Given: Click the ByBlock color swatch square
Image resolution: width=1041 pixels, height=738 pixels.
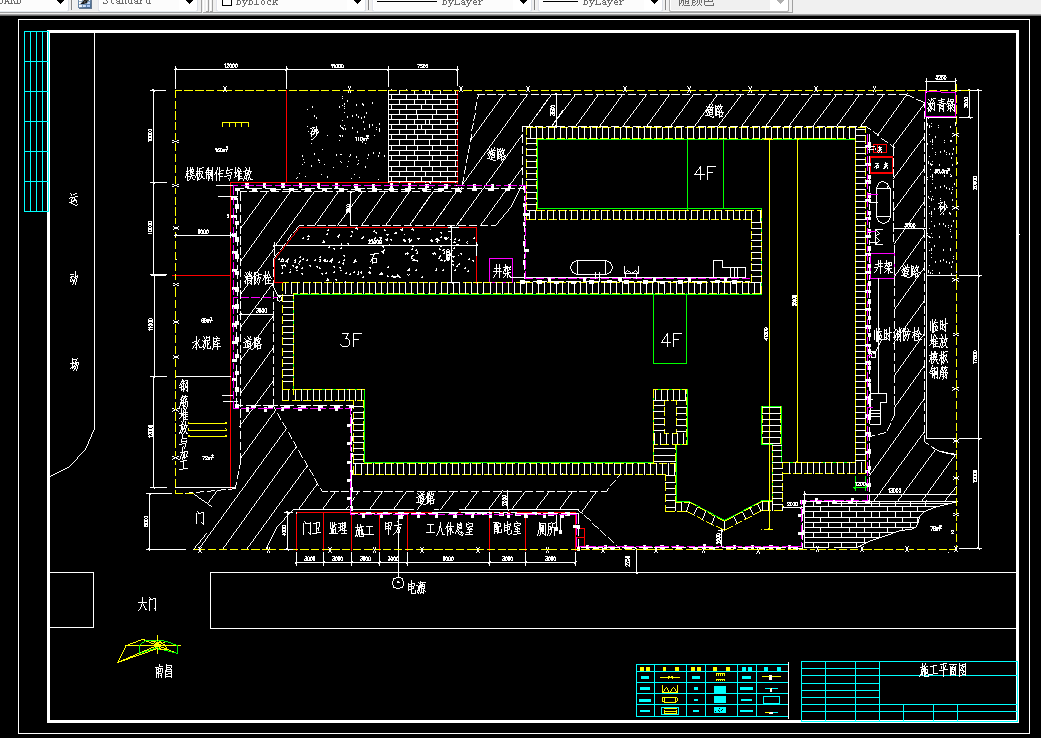Looking at the screenshot, I should (226, 3).
